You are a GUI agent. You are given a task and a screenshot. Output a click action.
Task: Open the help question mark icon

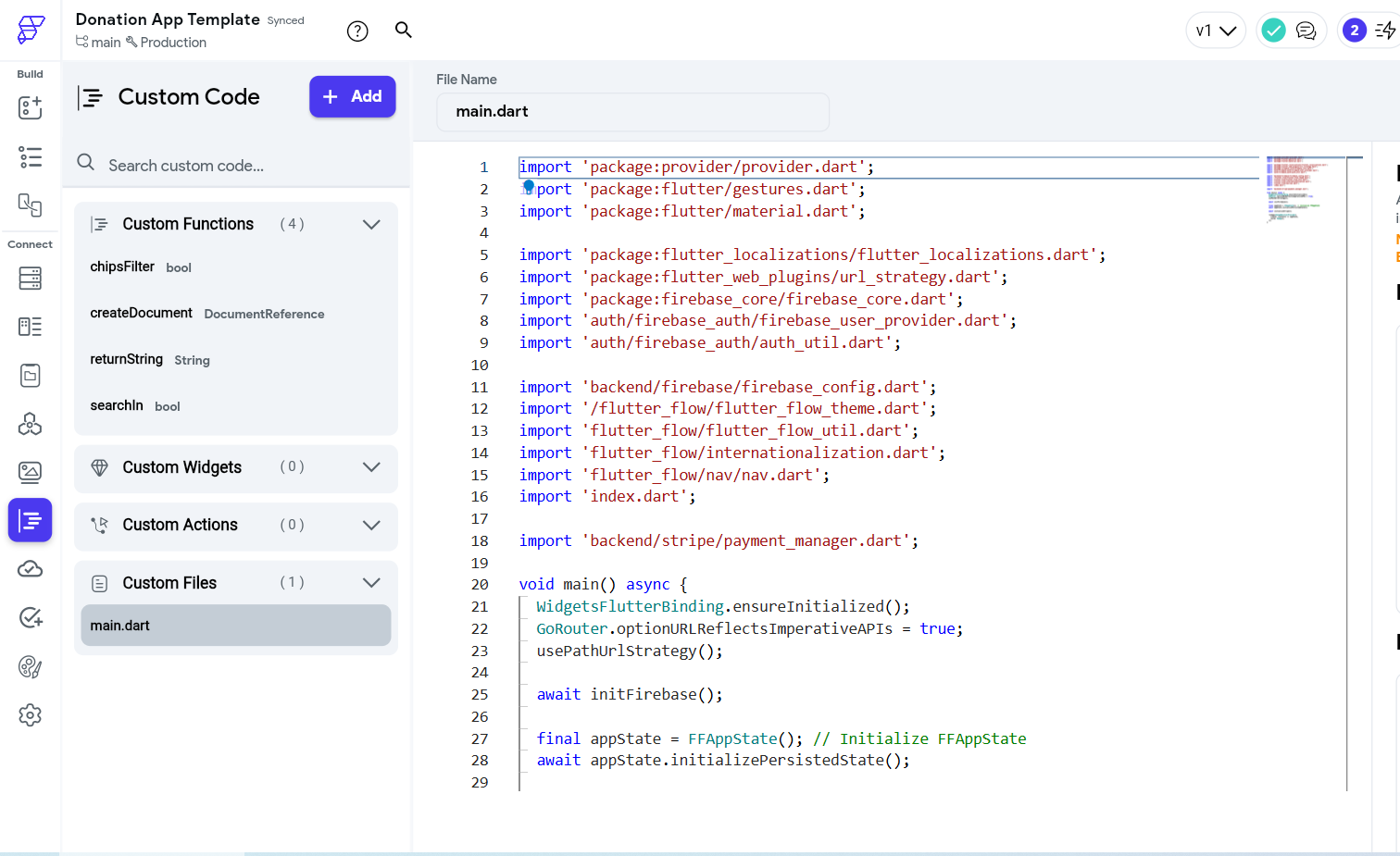click(357, 31)
